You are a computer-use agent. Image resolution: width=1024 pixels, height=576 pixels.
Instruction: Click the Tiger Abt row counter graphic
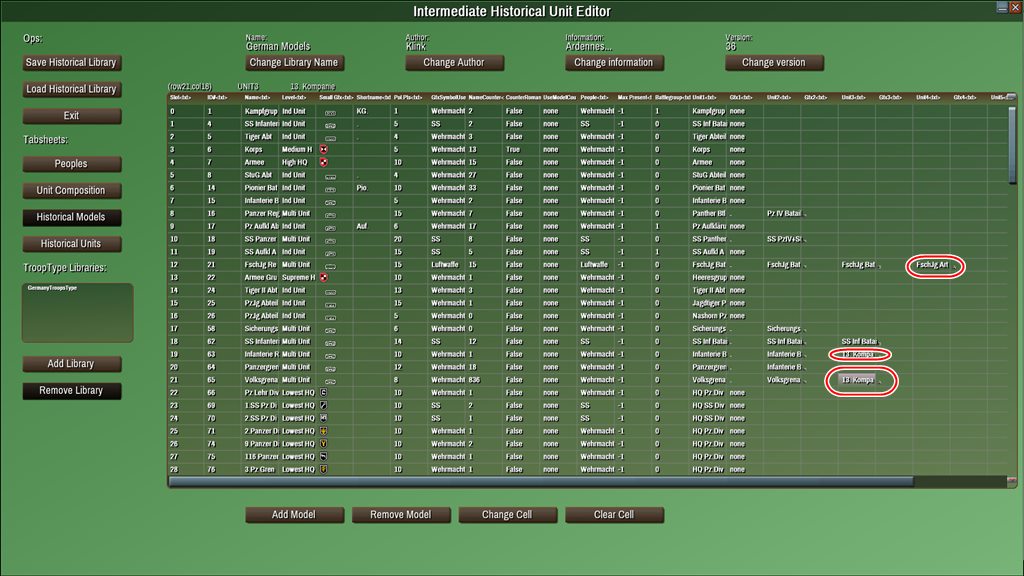click(330, 138)
